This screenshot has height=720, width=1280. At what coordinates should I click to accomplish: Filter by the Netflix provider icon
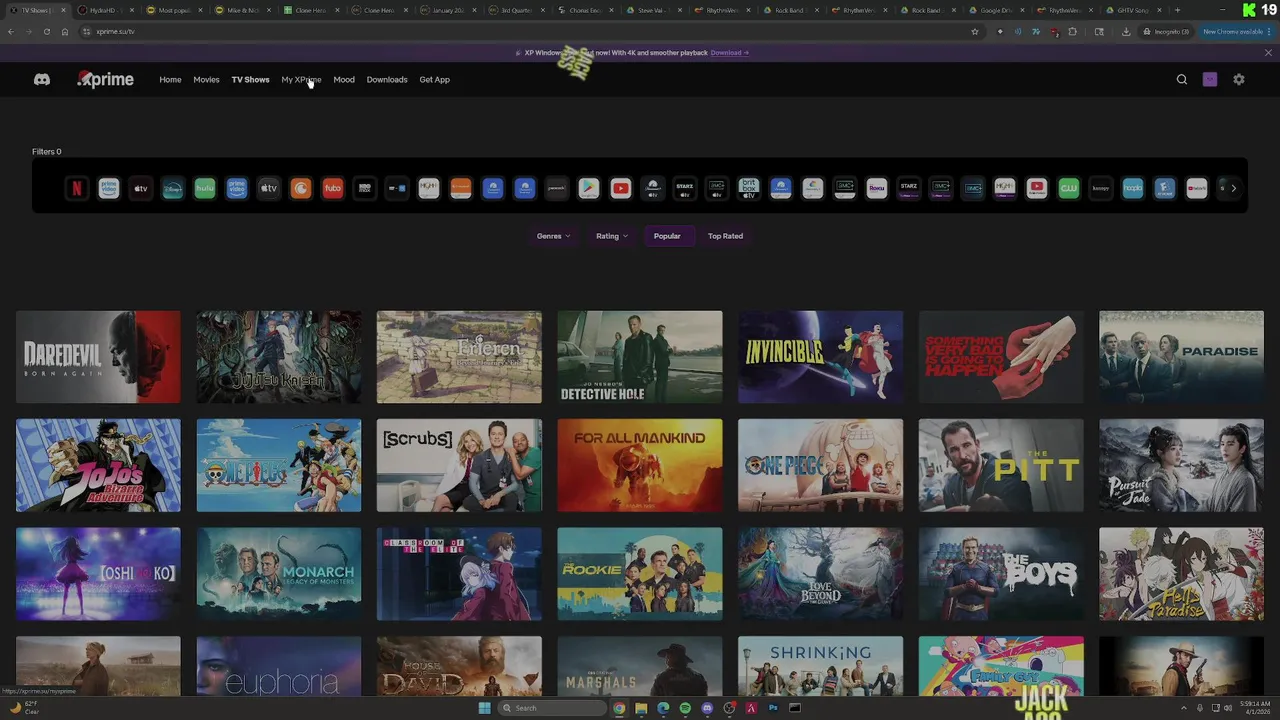[x=77, y=188]
